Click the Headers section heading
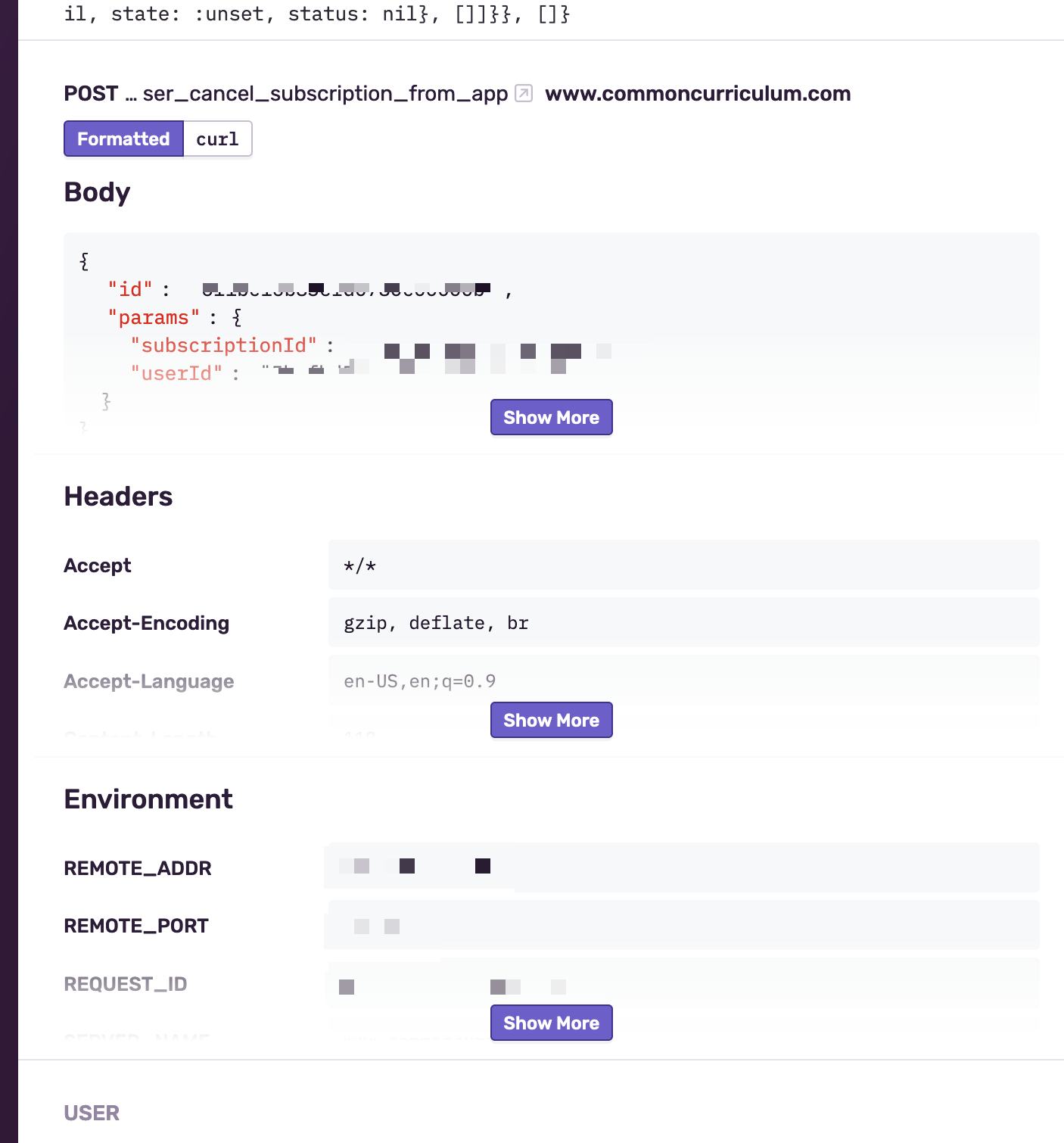 tap(118, 497)
